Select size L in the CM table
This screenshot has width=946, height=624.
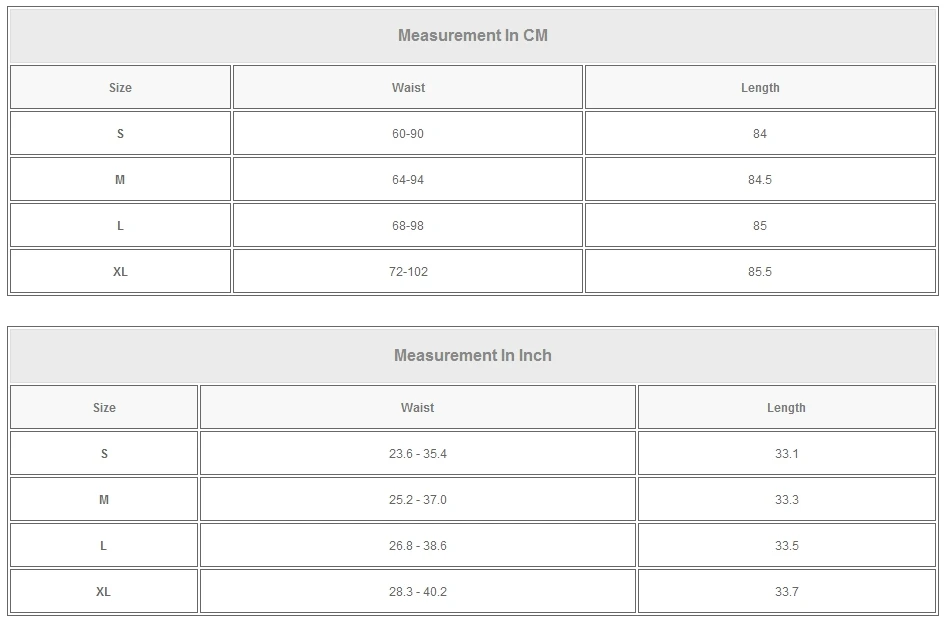click(x=120, y=226)
